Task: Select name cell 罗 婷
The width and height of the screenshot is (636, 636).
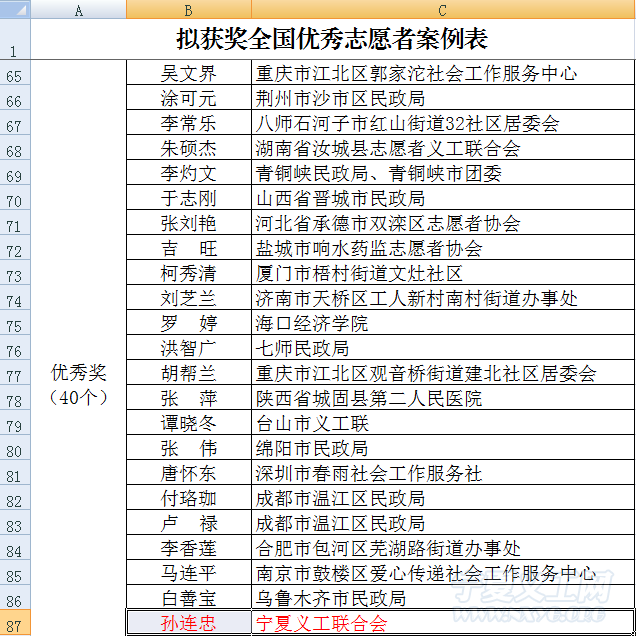Action: pos(189,322)
